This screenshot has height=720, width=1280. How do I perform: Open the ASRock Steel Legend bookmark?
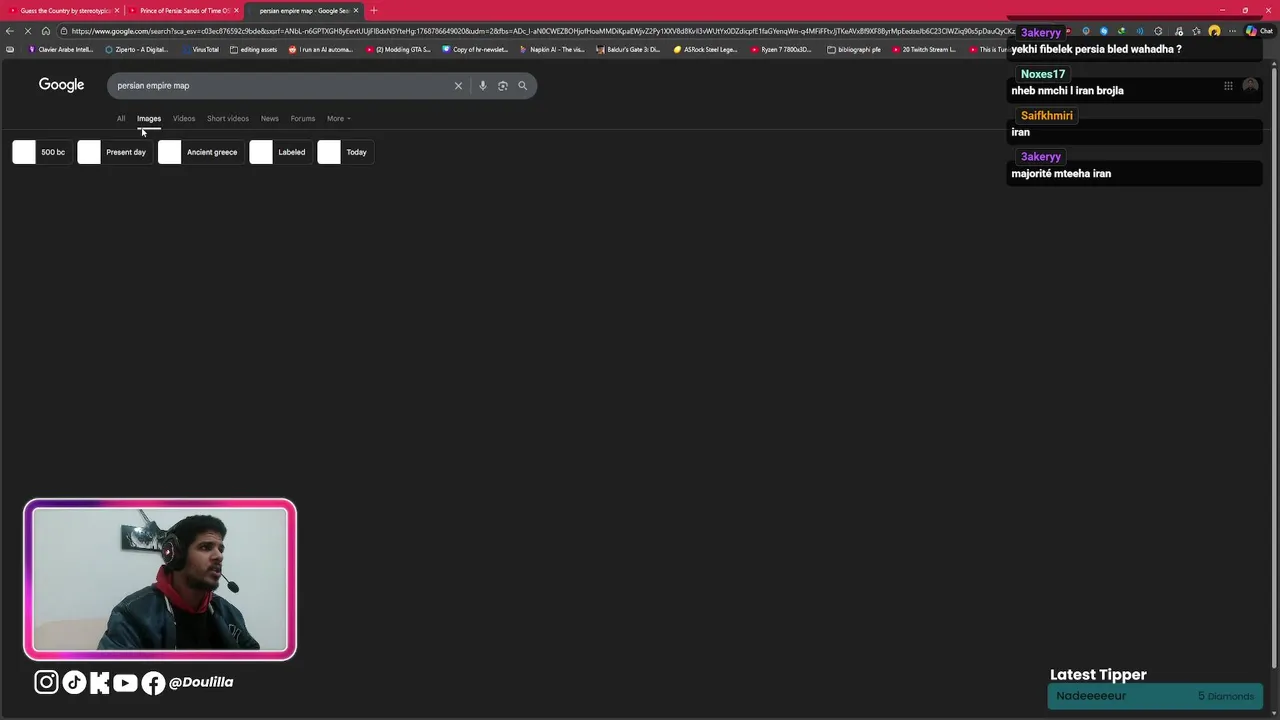click(x=706, y=49)
